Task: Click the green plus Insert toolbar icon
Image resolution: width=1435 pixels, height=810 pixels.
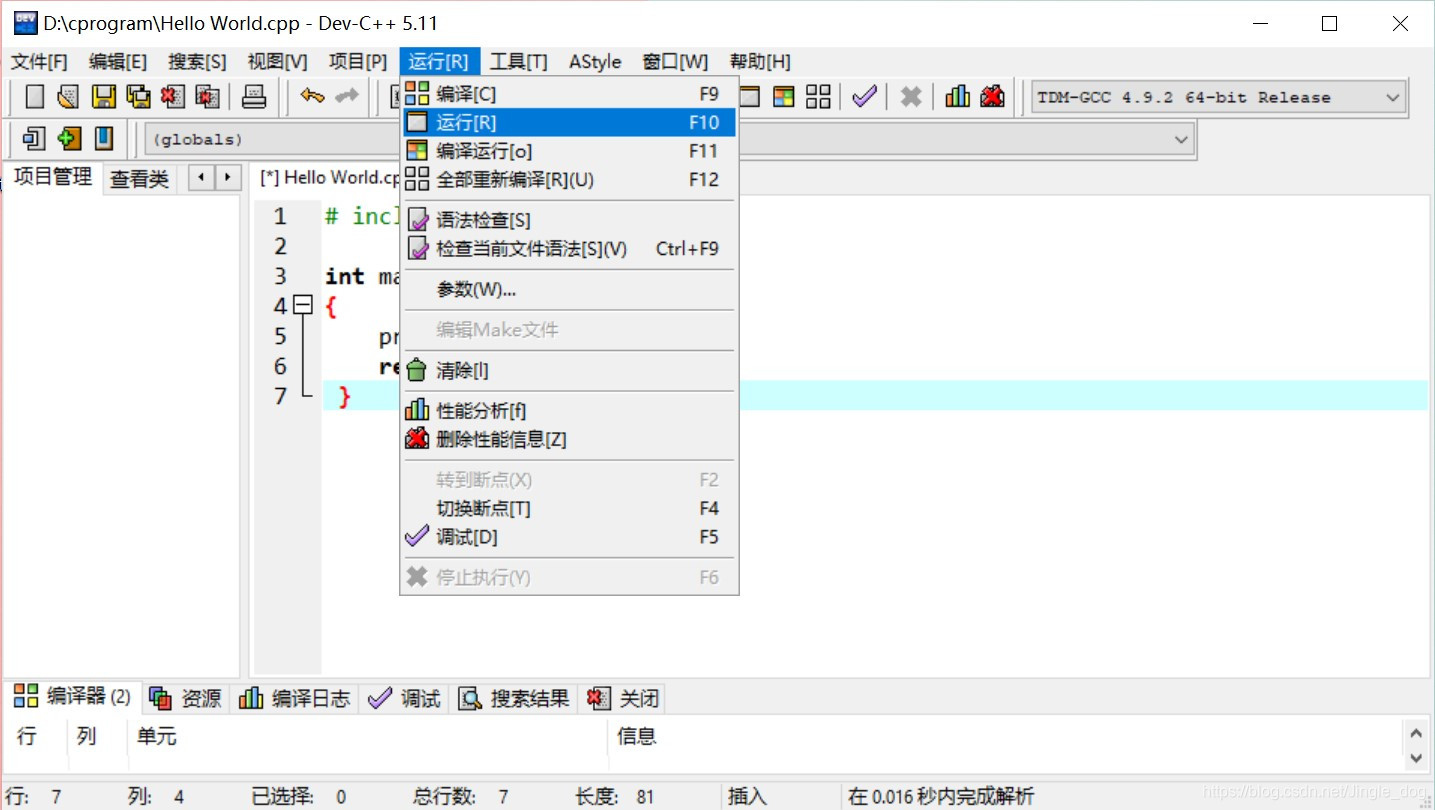Action: click(69, 138)
